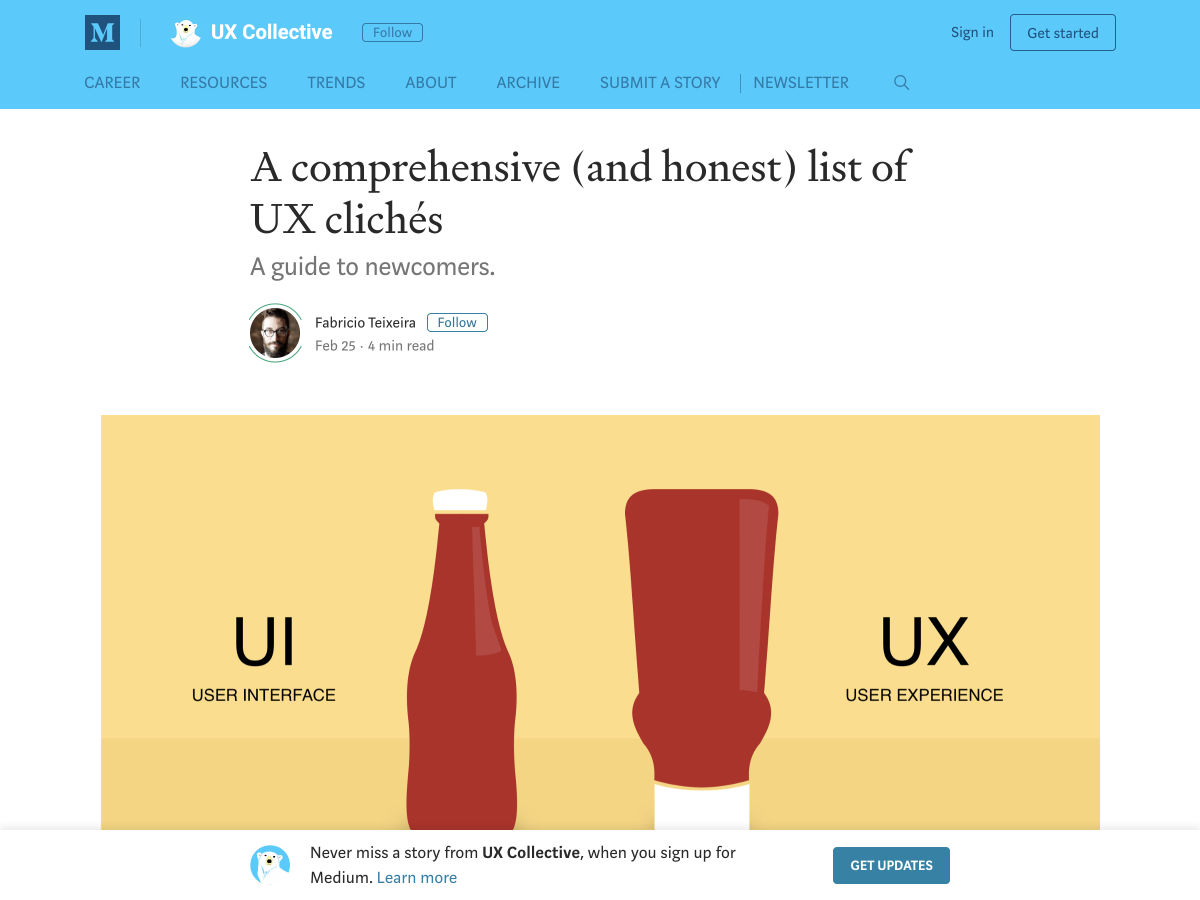Open the ARCHIVE menu item
This screenshot has width=1200, height=900.
528,83
